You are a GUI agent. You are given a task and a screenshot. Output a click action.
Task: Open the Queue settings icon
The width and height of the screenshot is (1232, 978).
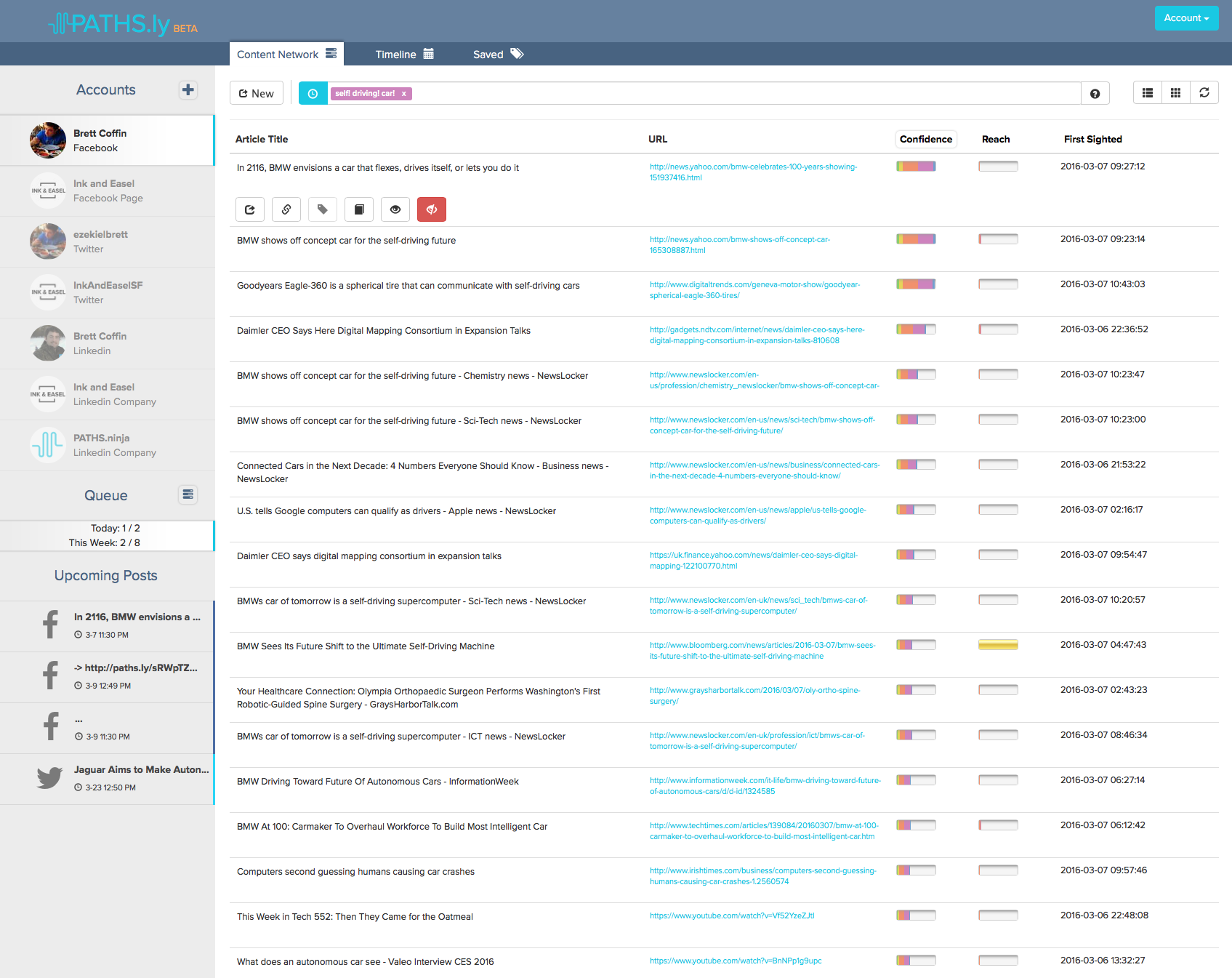(x=188, y=494)
